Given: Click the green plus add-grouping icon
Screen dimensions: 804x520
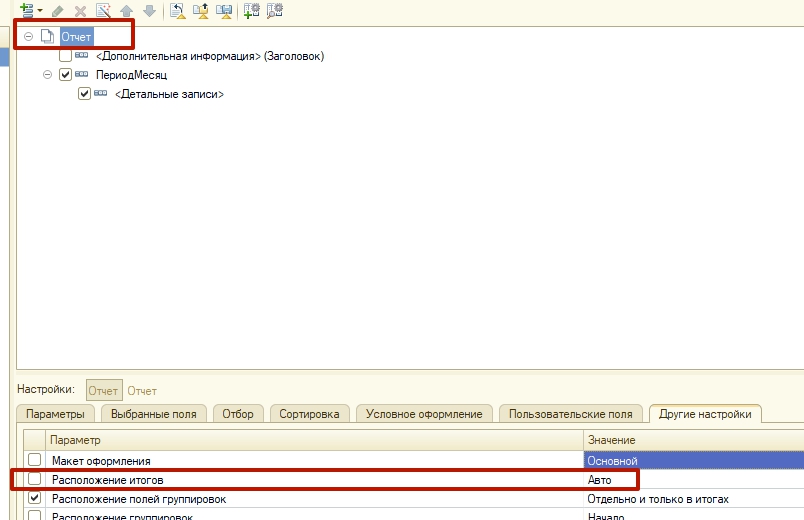Looking at the screenshot, I should pos(27,9).
